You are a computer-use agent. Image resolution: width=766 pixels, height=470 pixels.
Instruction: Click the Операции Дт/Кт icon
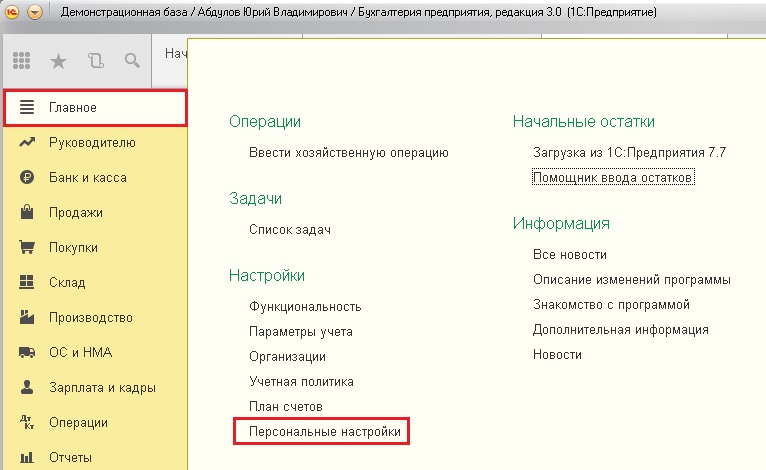[x=27, y=422]
